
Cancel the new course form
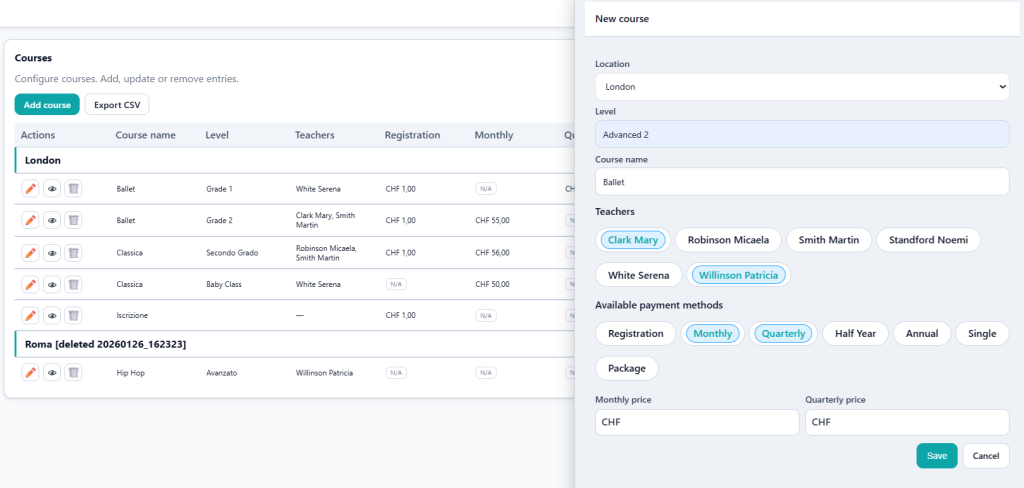(985, 456)
